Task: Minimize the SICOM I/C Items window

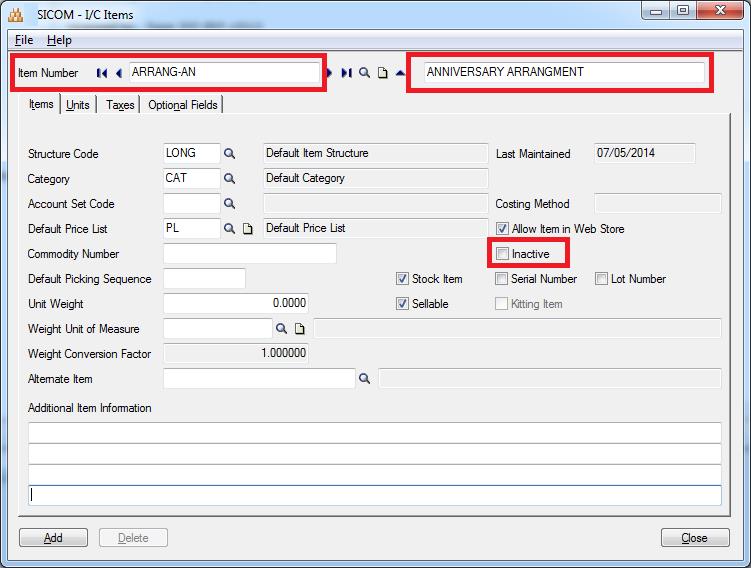Action: 656,11
